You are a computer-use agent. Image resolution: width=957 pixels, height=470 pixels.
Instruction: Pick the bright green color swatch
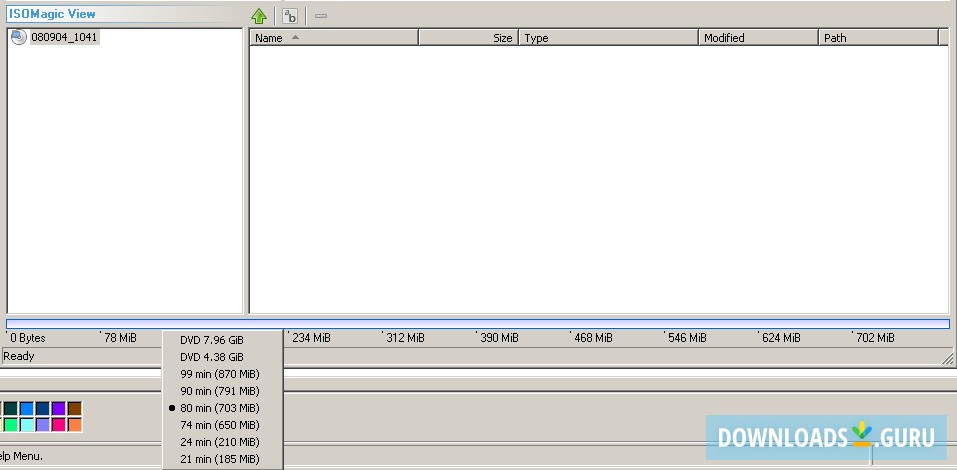pyautogui.click(x=10, y=424)
